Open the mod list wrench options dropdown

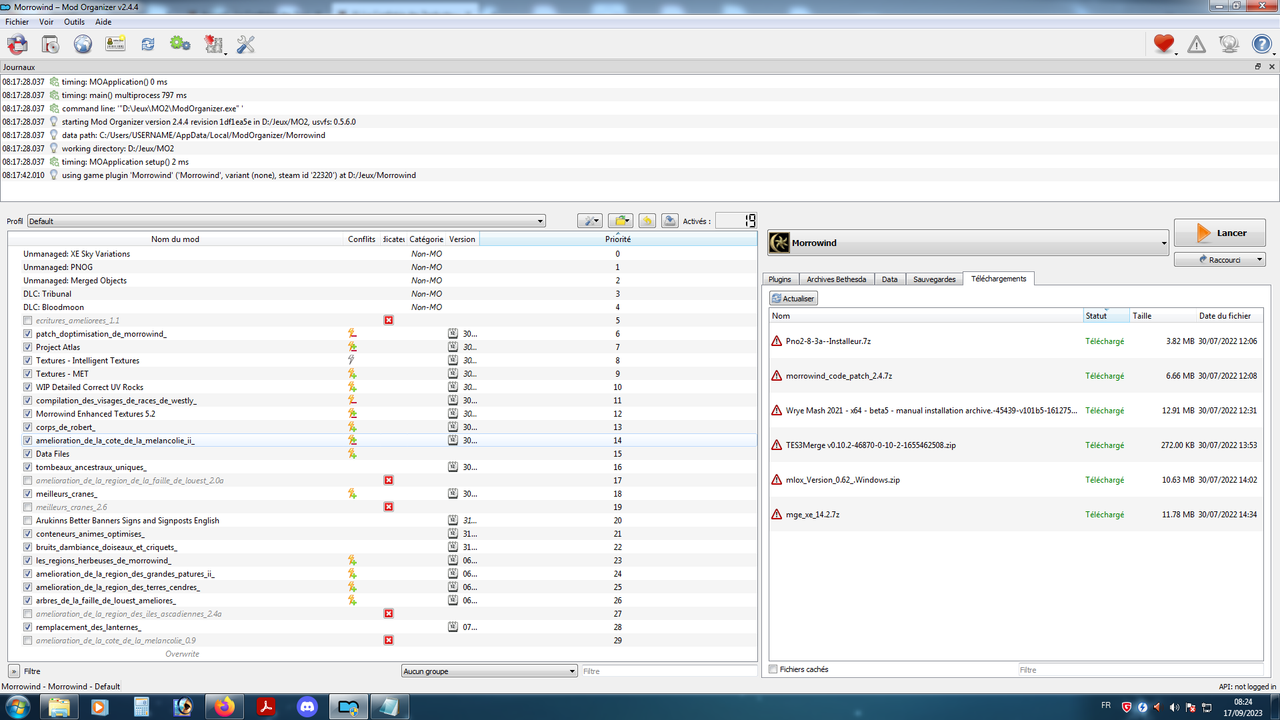click(x=589, y=221)
